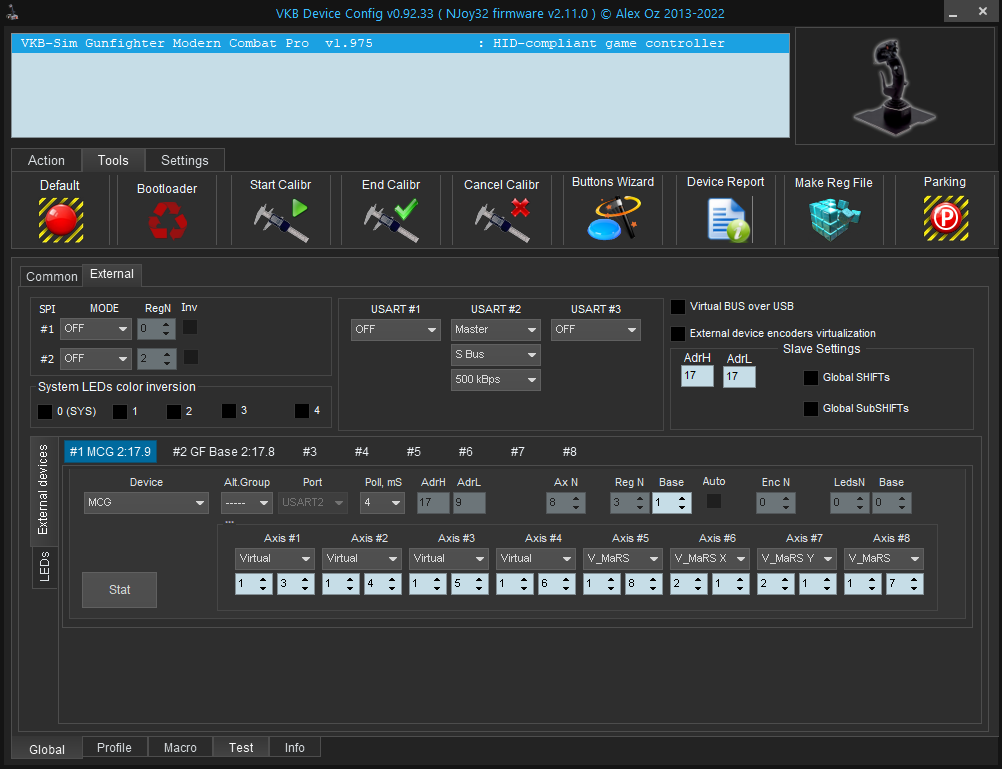Open the Bootloader recycle icon
Viewport: 1002px width, 769px height.
167,219
